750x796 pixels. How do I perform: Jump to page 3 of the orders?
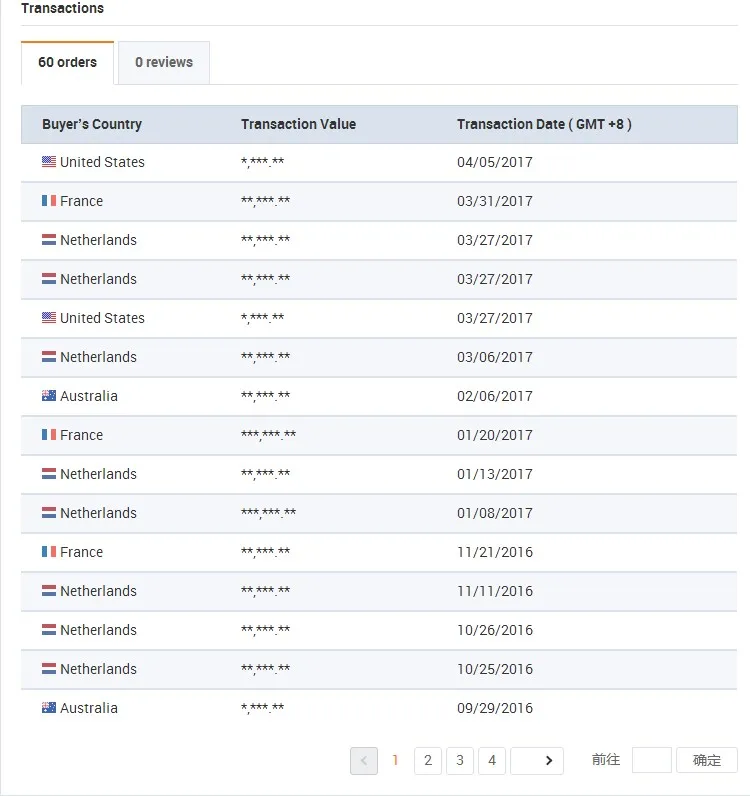point(460,761)
